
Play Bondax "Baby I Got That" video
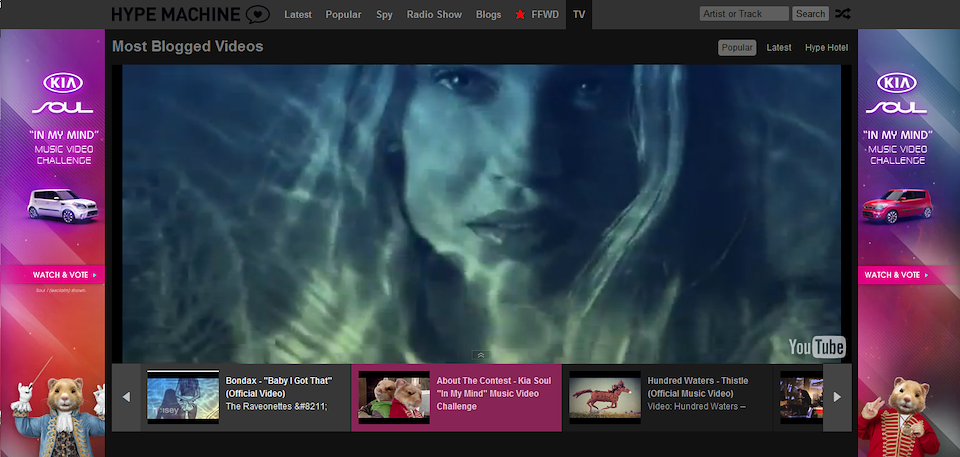click(x=183, y=397)
